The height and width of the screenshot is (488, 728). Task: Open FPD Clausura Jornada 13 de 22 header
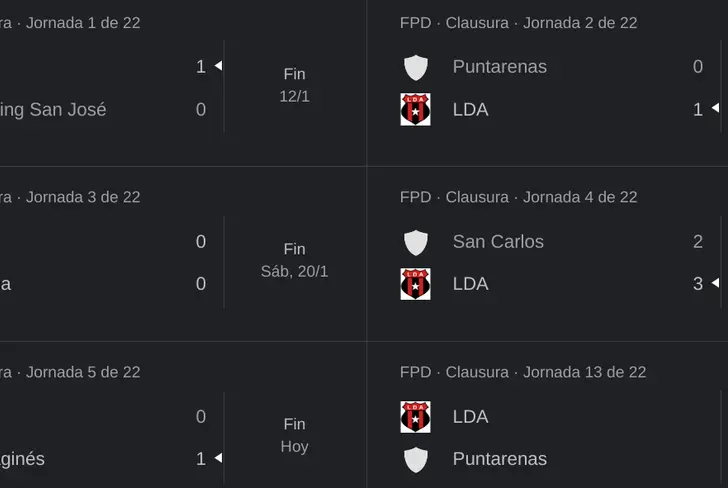coord(522,372)
